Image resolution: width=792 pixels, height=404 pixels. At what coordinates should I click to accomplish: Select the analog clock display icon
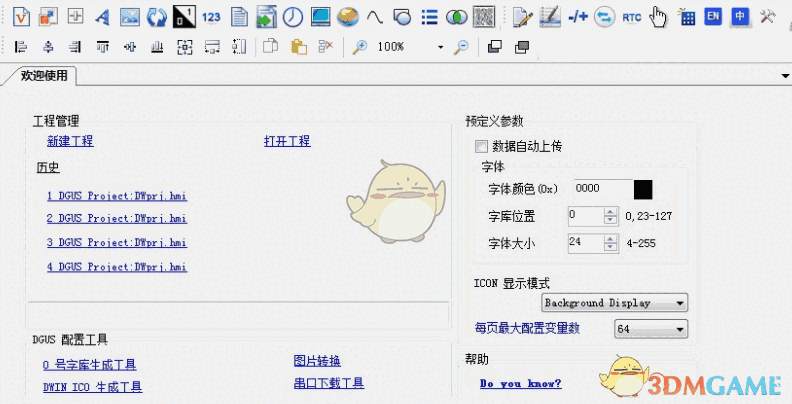click(x=293, y=17)
